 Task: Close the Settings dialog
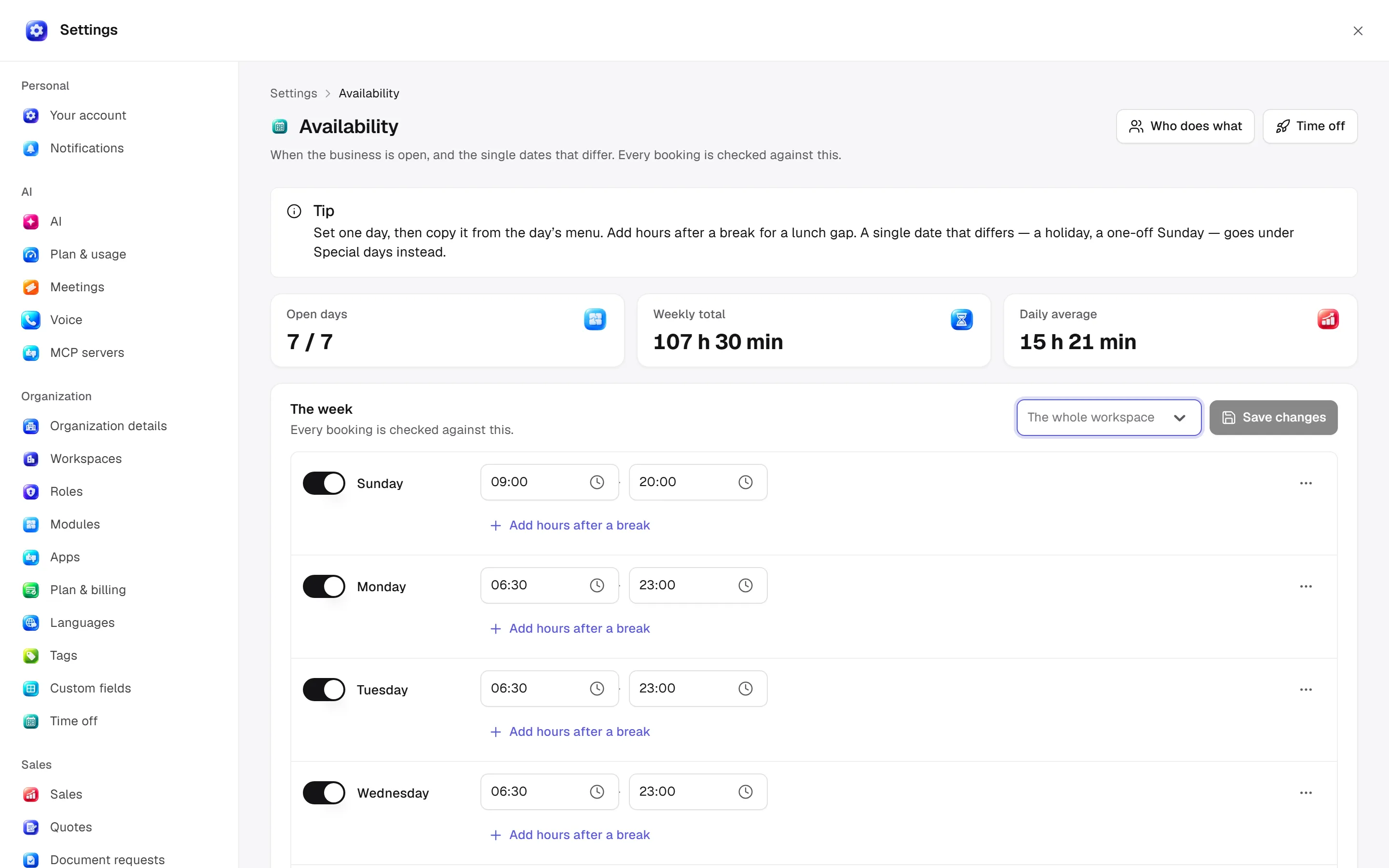[1358, 31]
